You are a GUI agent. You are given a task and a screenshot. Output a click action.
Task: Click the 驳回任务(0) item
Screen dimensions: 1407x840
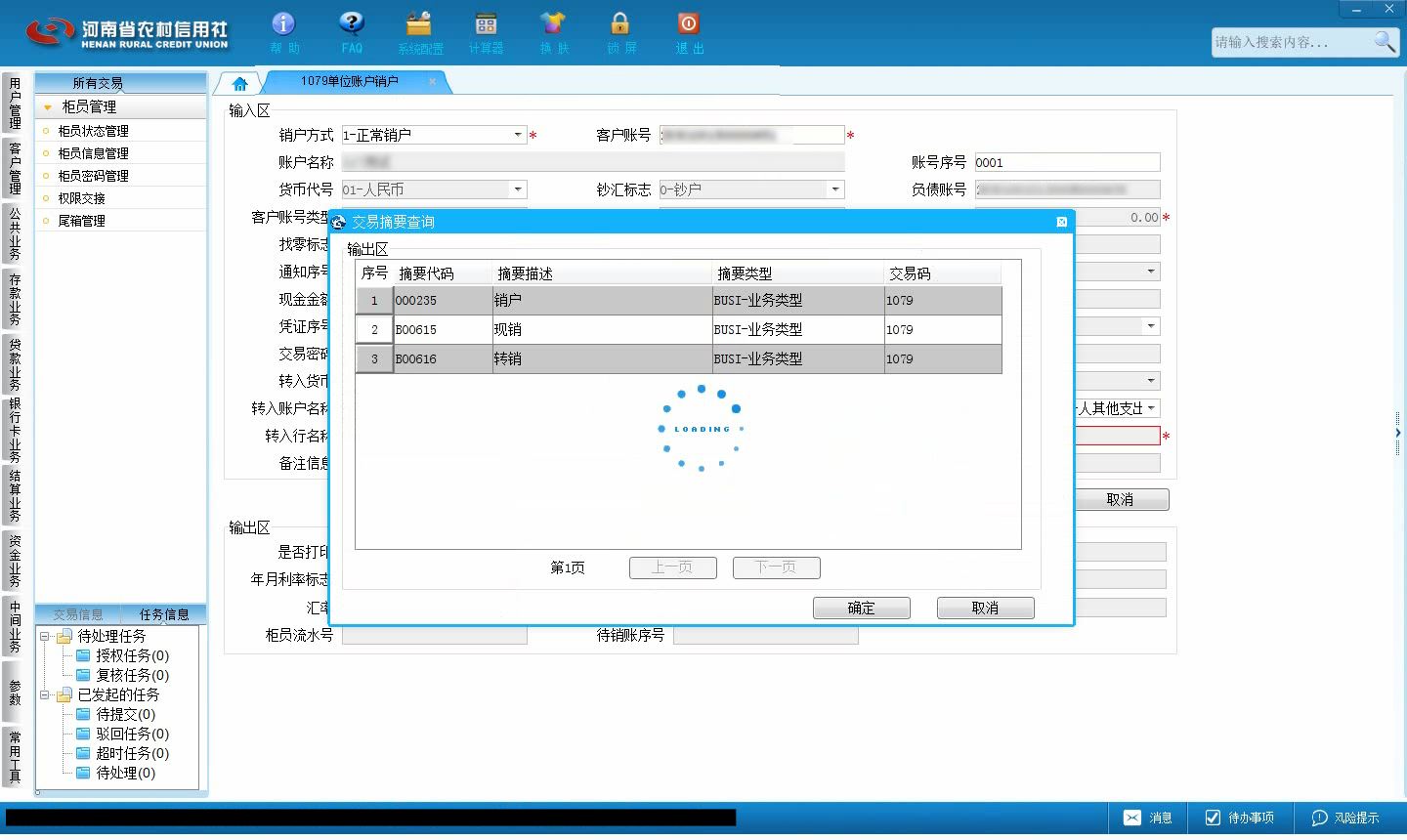coord(132,734)
